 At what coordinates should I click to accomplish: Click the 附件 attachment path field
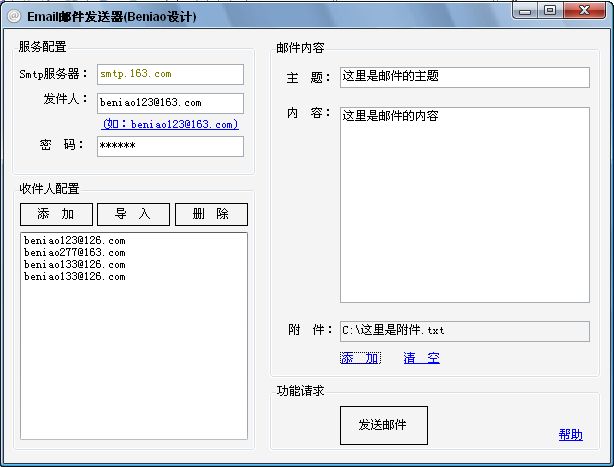tap(465, 331)
